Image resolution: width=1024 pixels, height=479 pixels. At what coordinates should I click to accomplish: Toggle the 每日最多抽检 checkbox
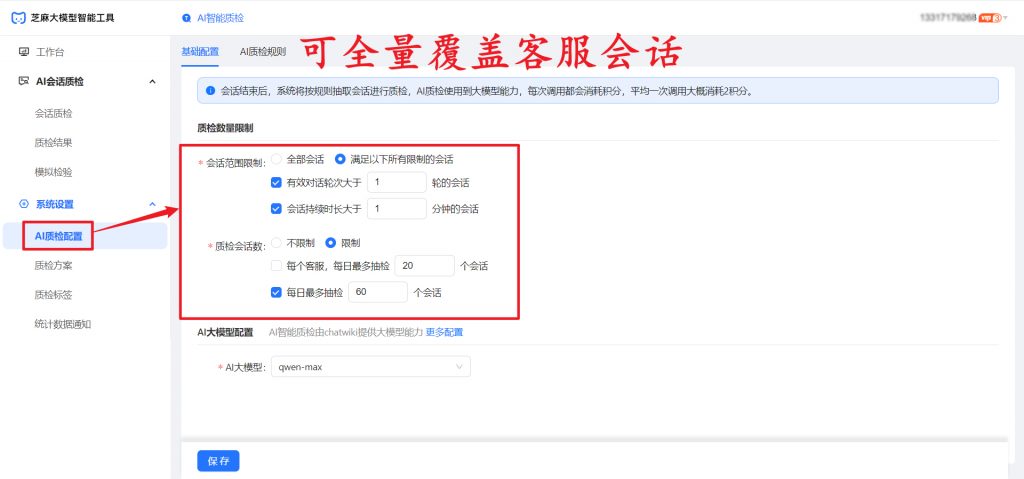point(277,293)
